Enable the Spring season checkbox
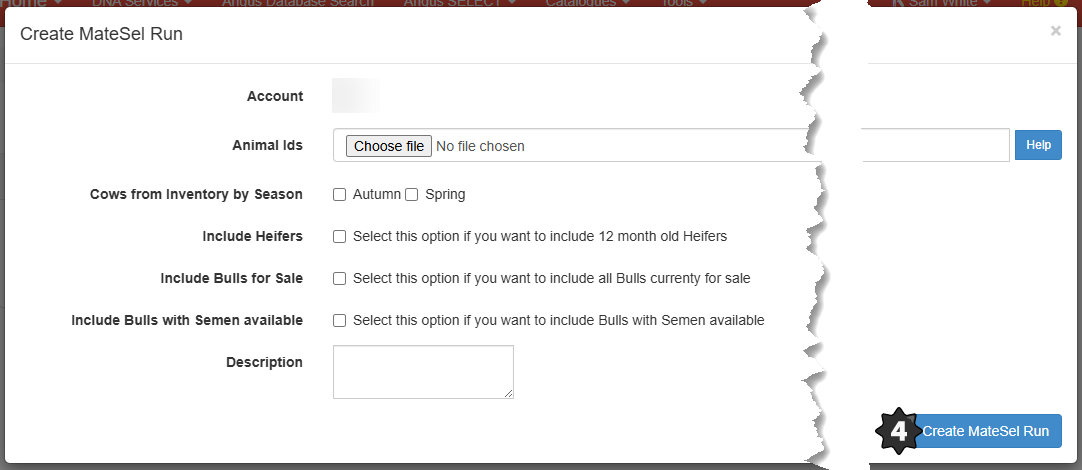Viewport: 1082px width, 470px height. point(412,195)
